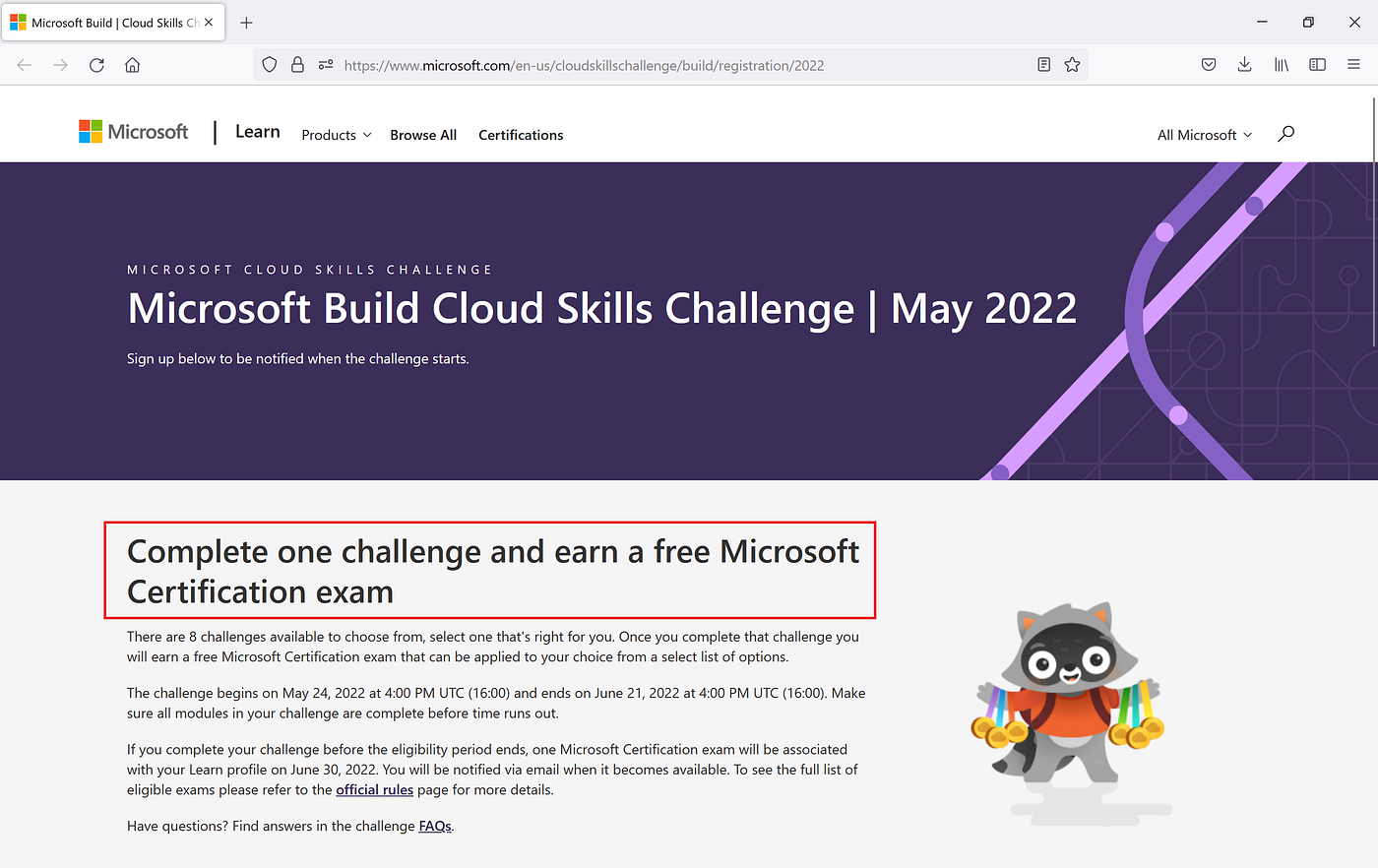Click the 'Sign up below to be notified' text
This screenshot has width=1378, height=868.
pos(297,359)
